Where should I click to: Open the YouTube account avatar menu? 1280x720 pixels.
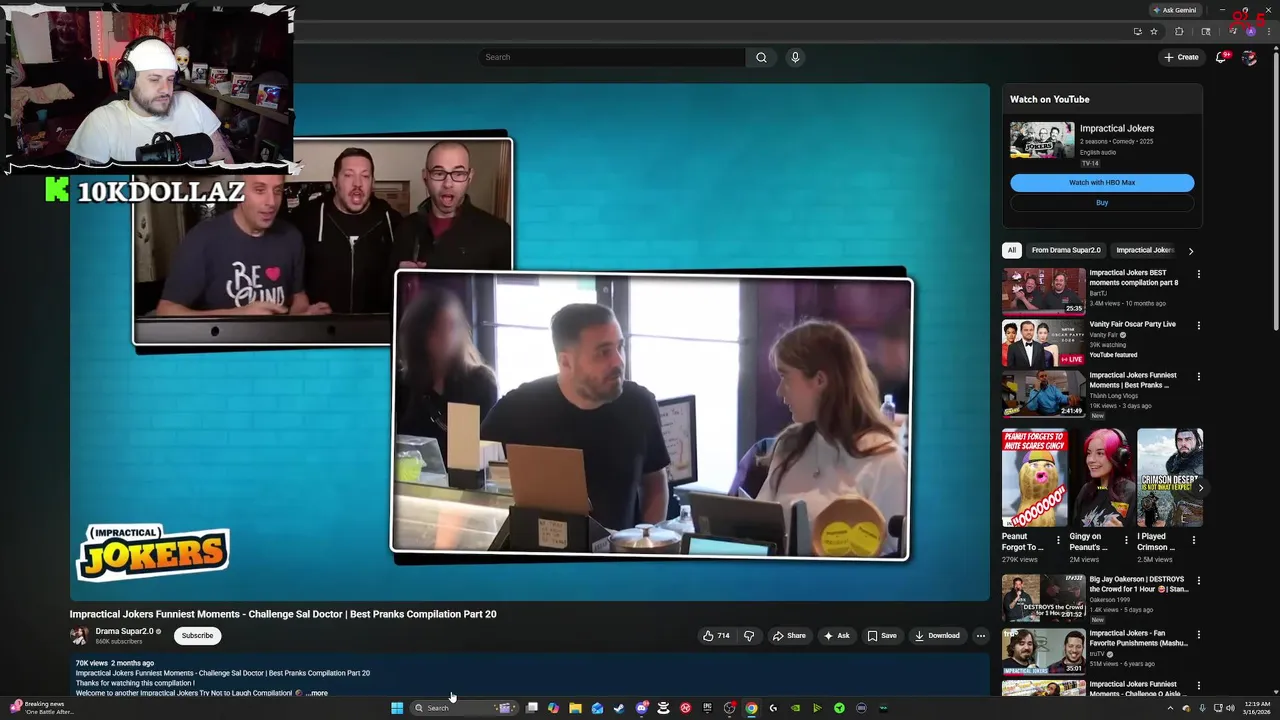pyautogui.click(x=1249, y=57)
